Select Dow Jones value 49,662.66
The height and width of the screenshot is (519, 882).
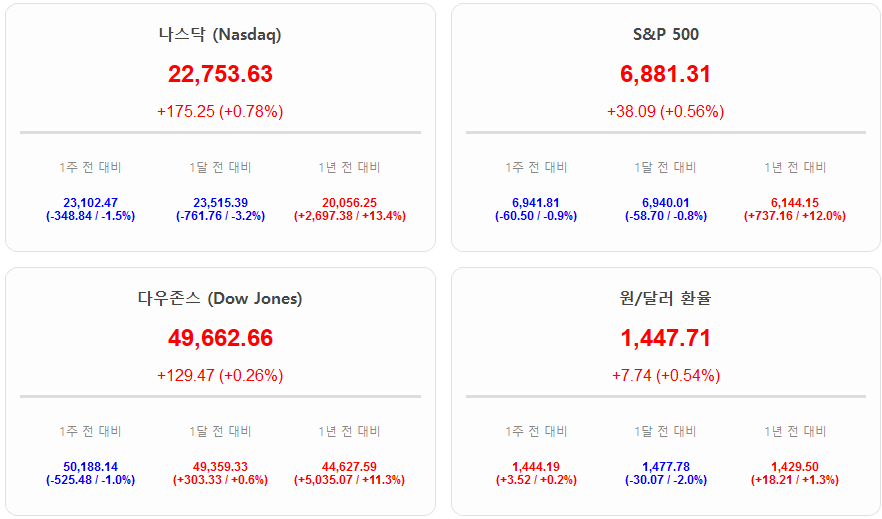point(220,338)
